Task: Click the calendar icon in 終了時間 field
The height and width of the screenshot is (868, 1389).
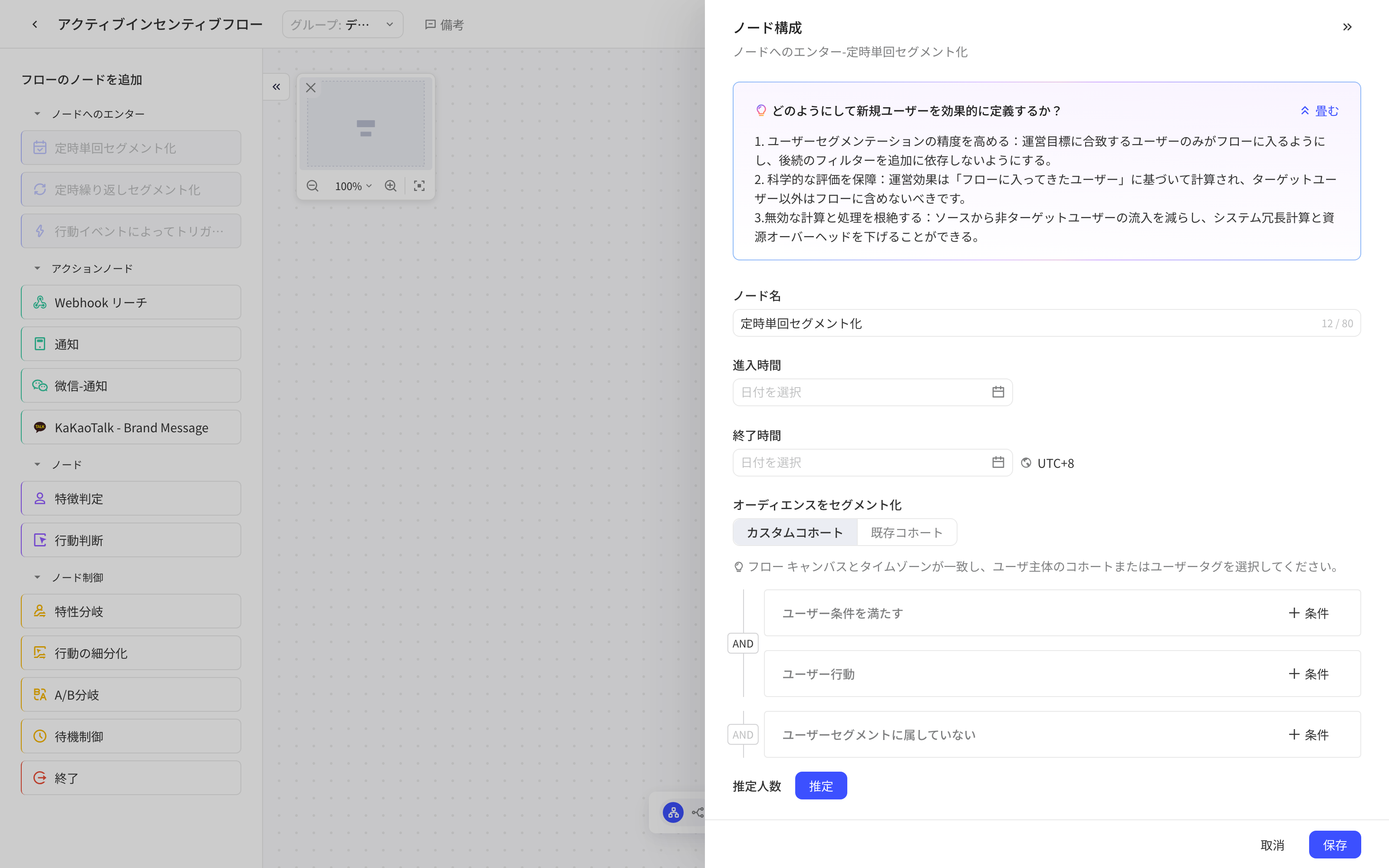Action: pos(998,462)
